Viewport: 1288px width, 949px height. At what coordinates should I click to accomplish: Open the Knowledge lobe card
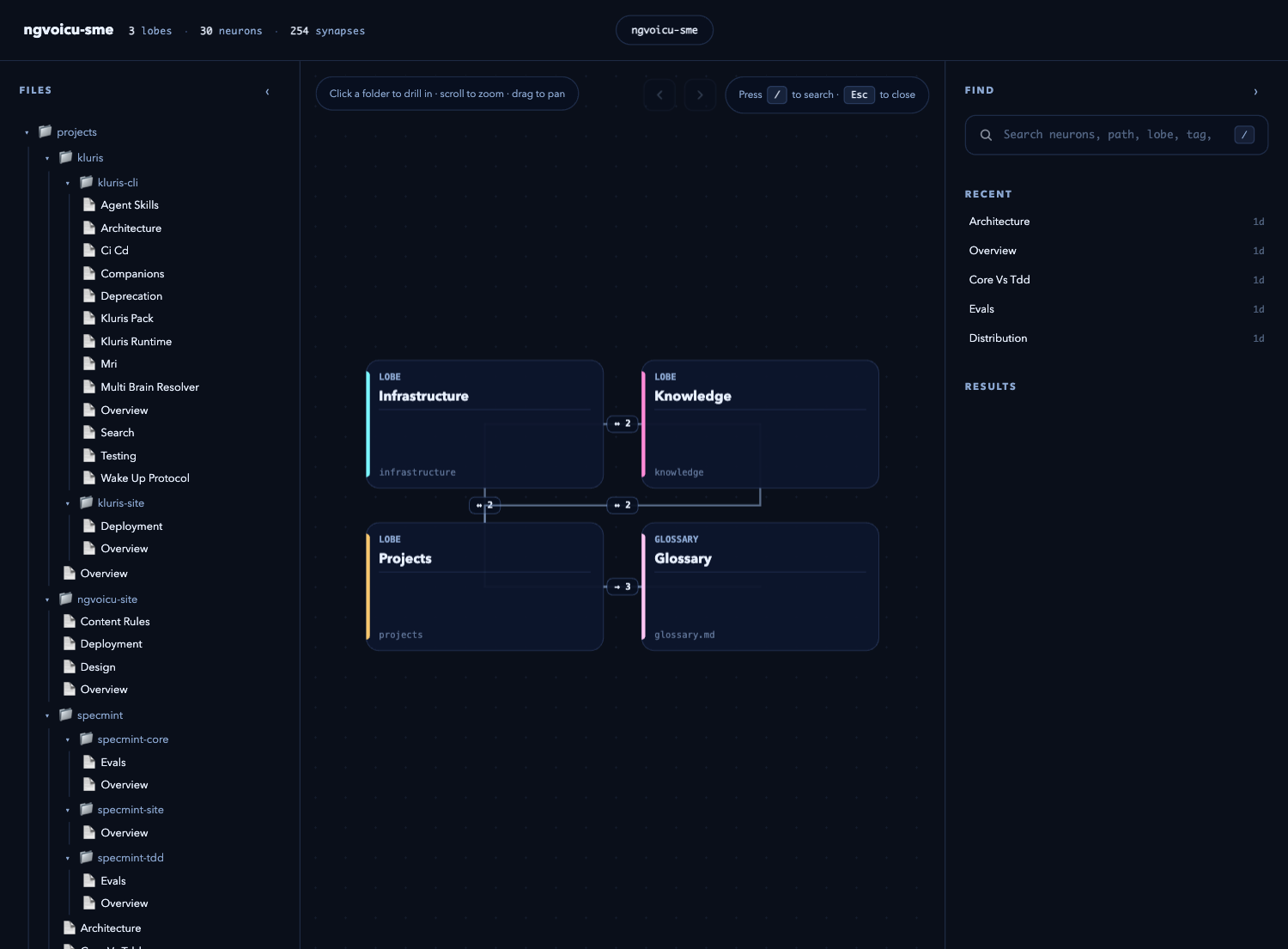click(x=761, y=424)
